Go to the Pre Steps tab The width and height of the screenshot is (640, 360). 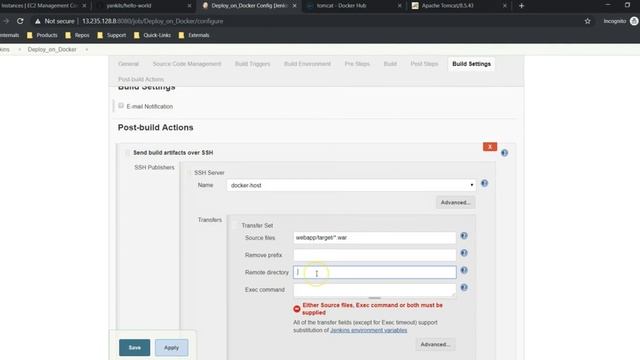click(x=357, y=64)
